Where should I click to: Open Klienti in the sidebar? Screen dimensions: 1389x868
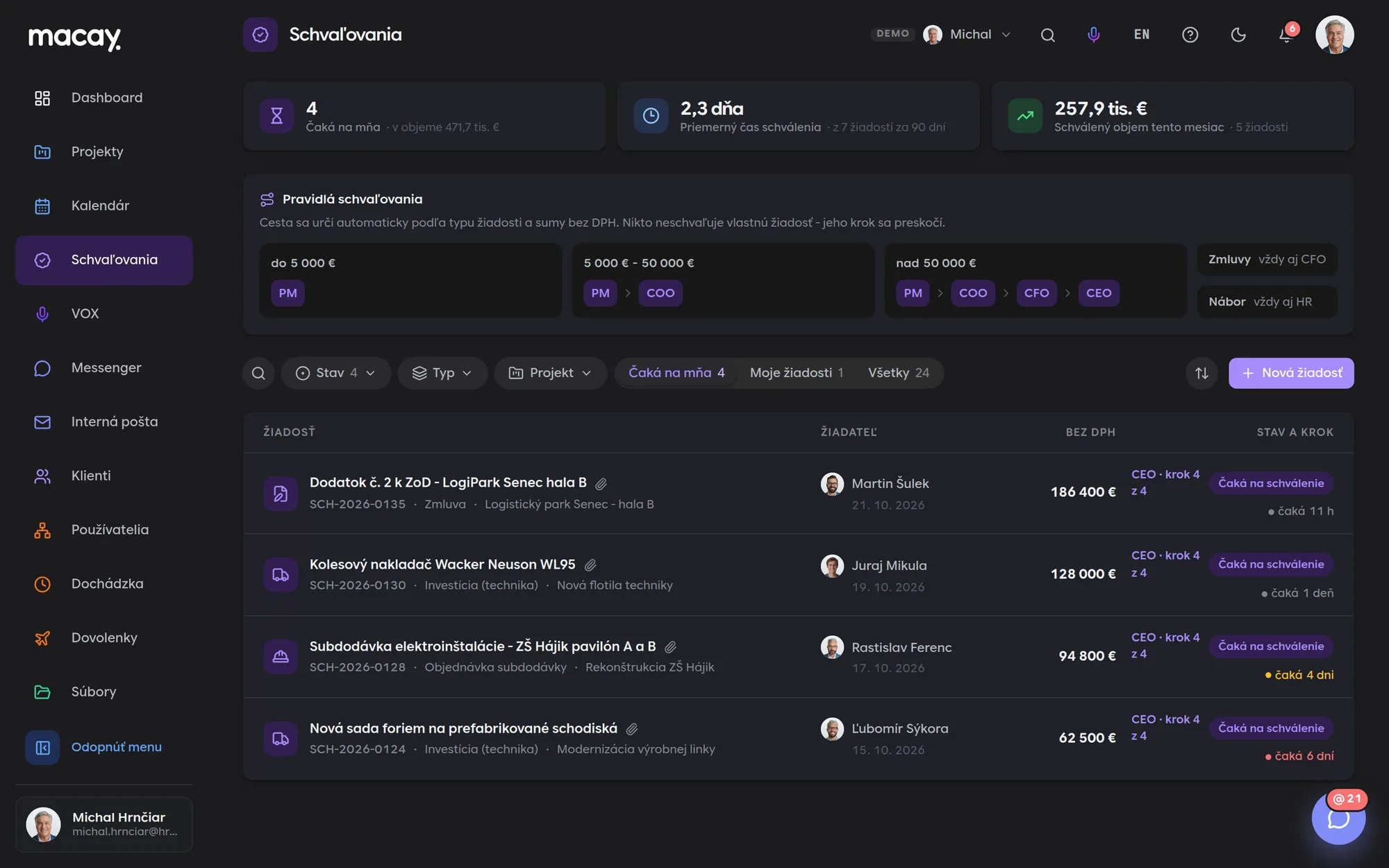coord(104,476)
